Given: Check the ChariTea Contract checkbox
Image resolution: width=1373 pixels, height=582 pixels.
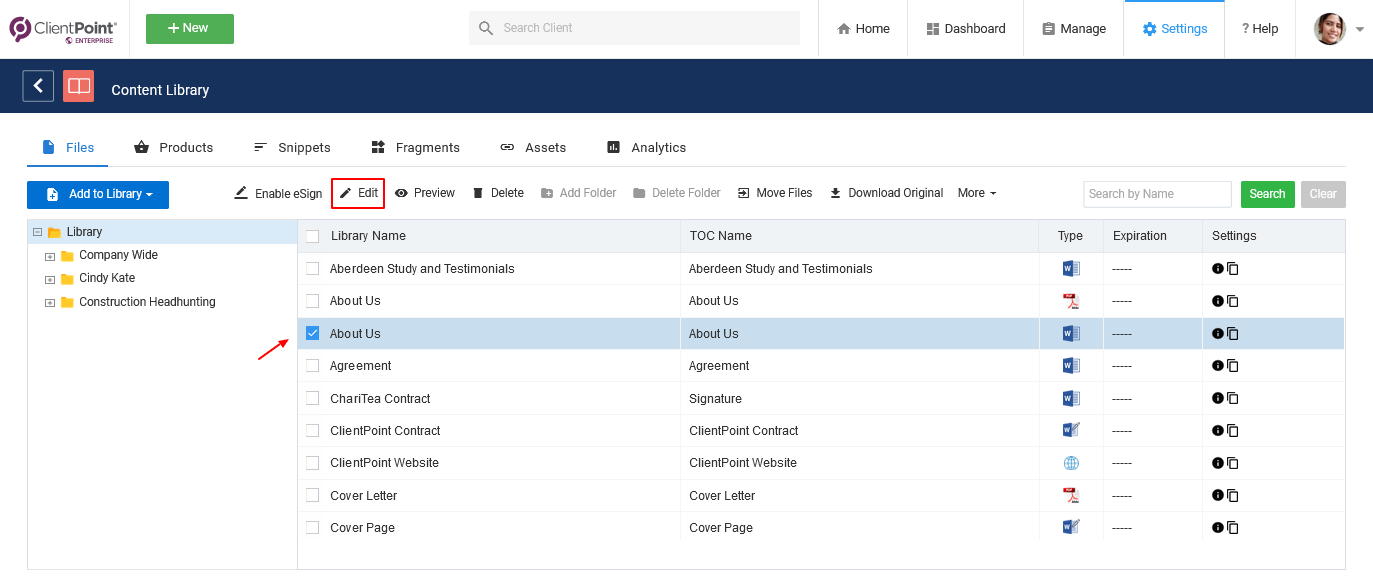Looking at the screenshot, I should tap(313, 398).
